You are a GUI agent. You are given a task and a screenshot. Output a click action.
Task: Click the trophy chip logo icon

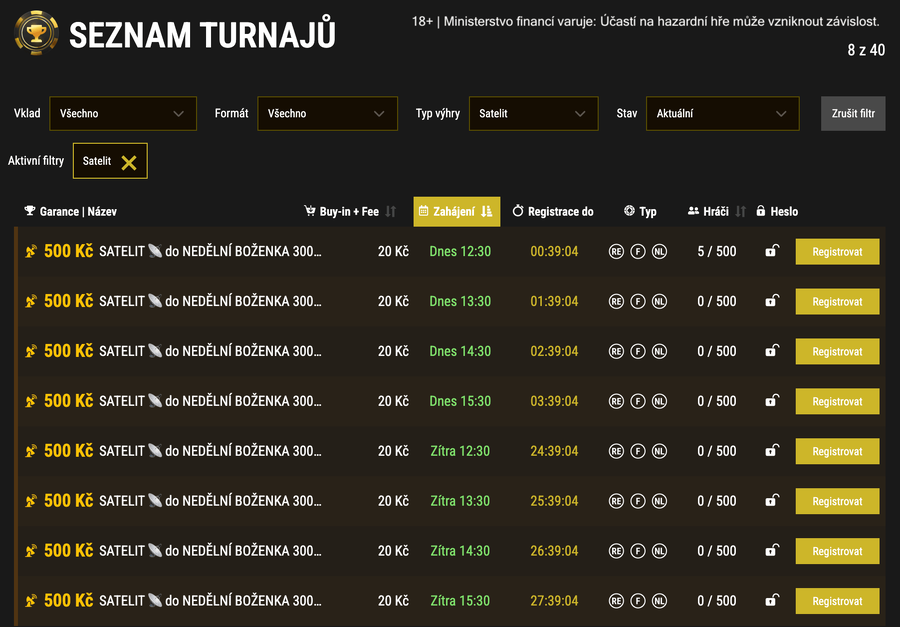pos(36,34)
